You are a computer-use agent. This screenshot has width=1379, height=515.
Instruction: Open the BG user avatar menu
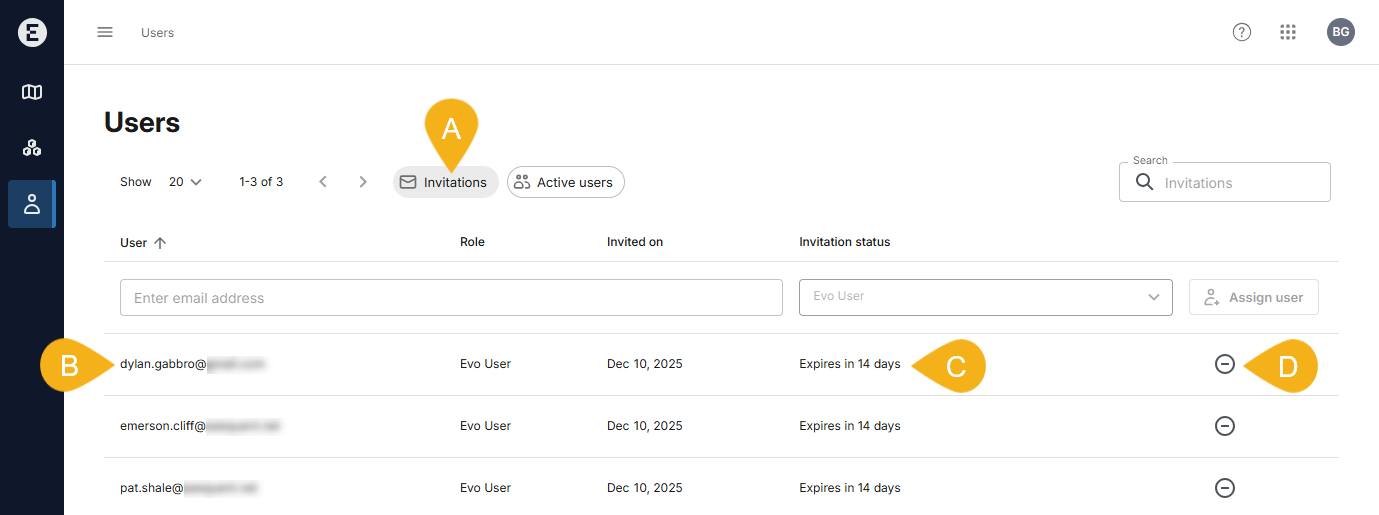pyautogui.click(x=1341, y=32)
